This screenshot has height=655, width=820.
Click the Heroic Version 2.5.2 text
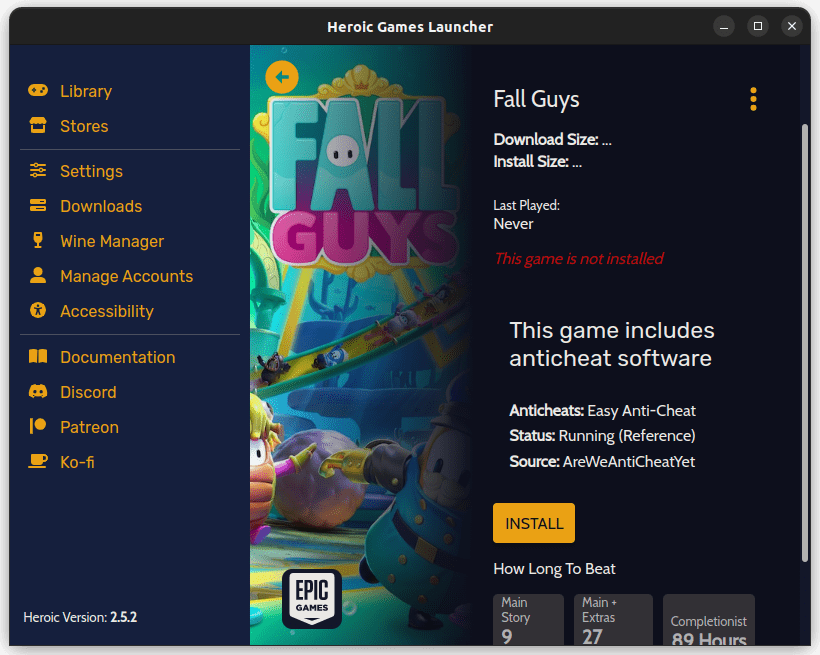(80, 617)
